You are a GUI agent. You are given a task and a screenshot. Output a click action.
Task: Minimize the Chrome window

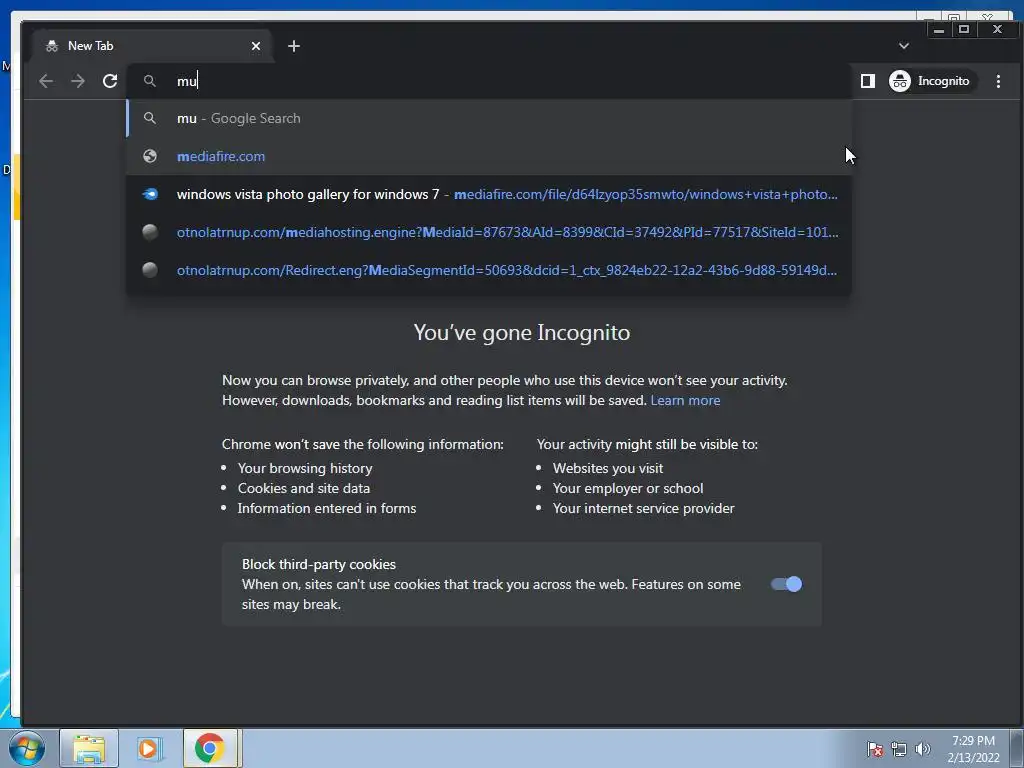938,29
